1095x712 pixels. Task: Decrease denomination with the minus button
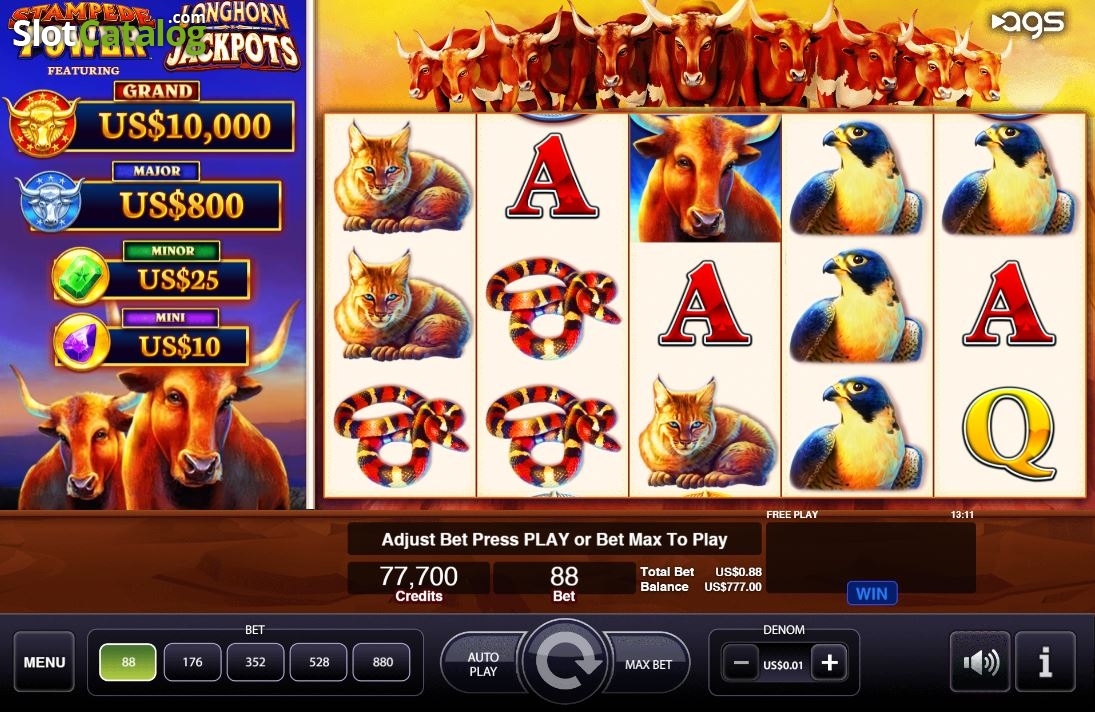pos(741,663)
